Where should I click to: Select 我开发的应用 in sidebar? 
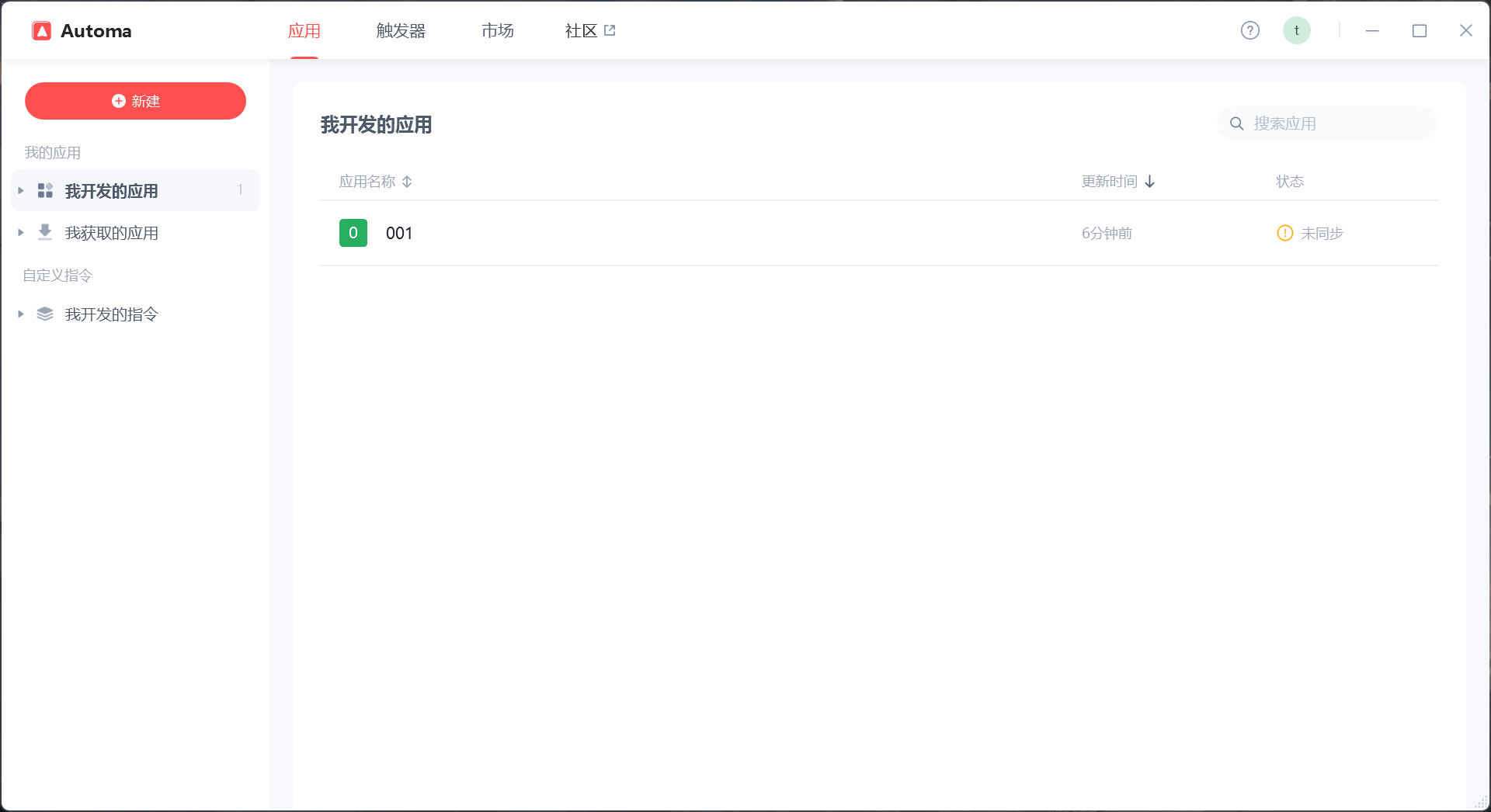coord(135,190)
